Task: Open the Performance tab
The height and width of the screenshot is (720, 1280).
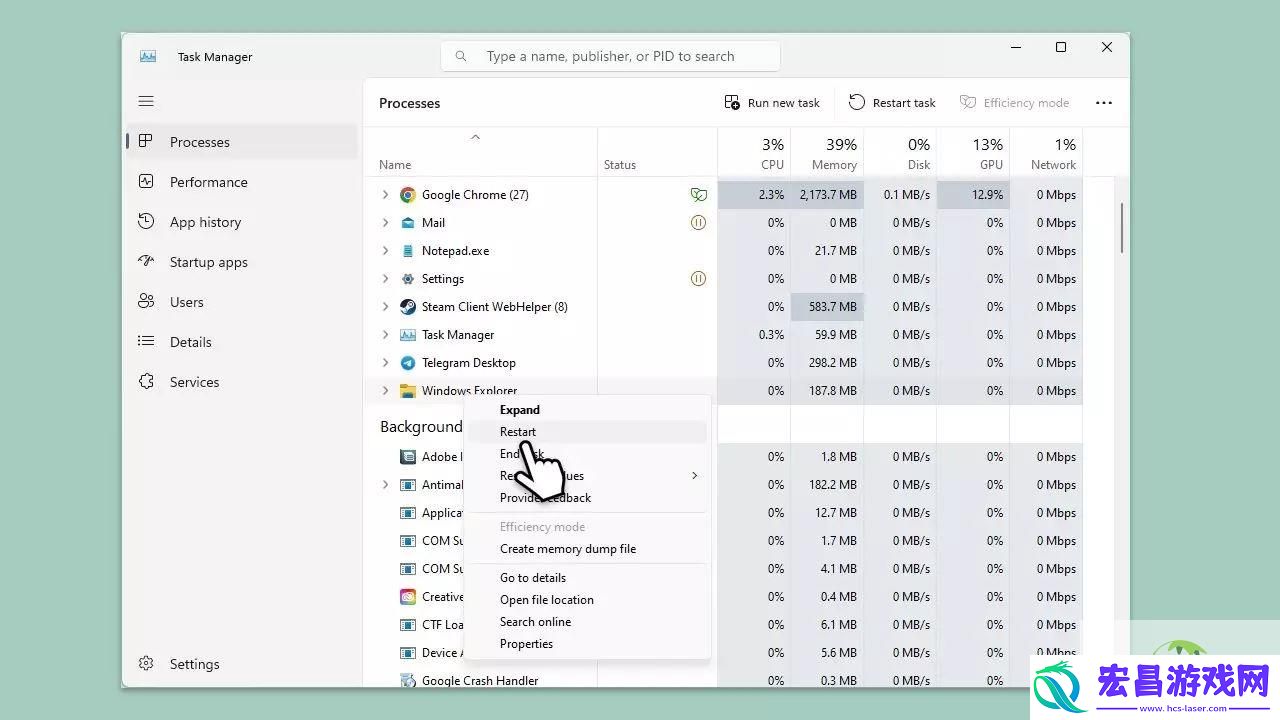Action: [x=242, y=182]
